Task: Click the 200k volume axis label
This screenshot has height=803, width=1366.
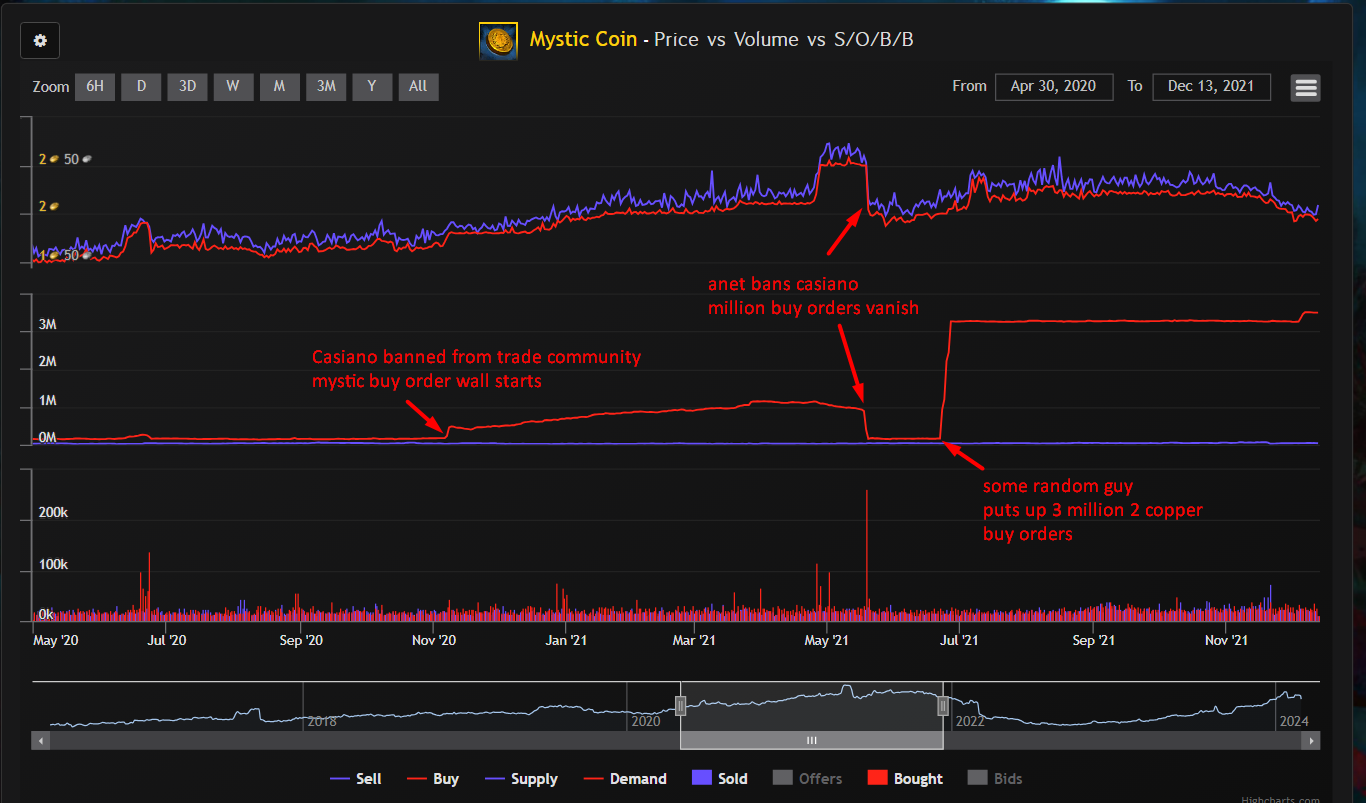Action: click(x=52, y=513)
